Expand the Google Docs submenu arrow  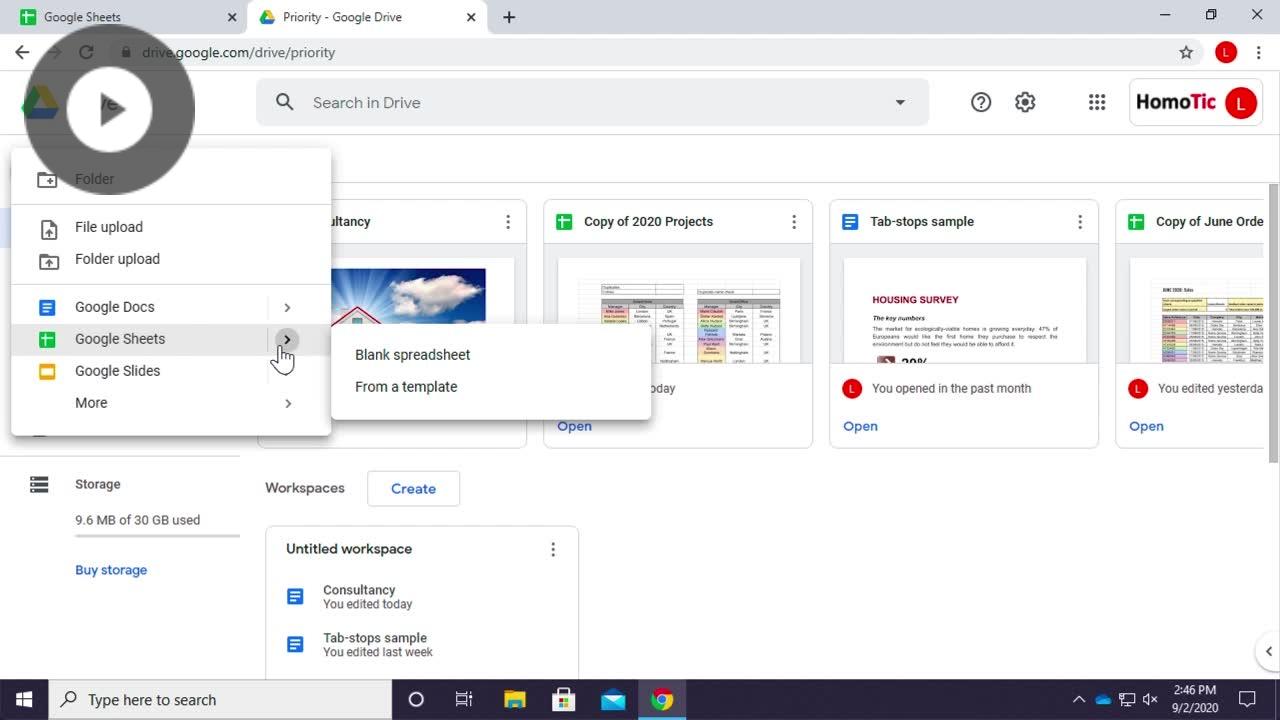pos(287,307)
